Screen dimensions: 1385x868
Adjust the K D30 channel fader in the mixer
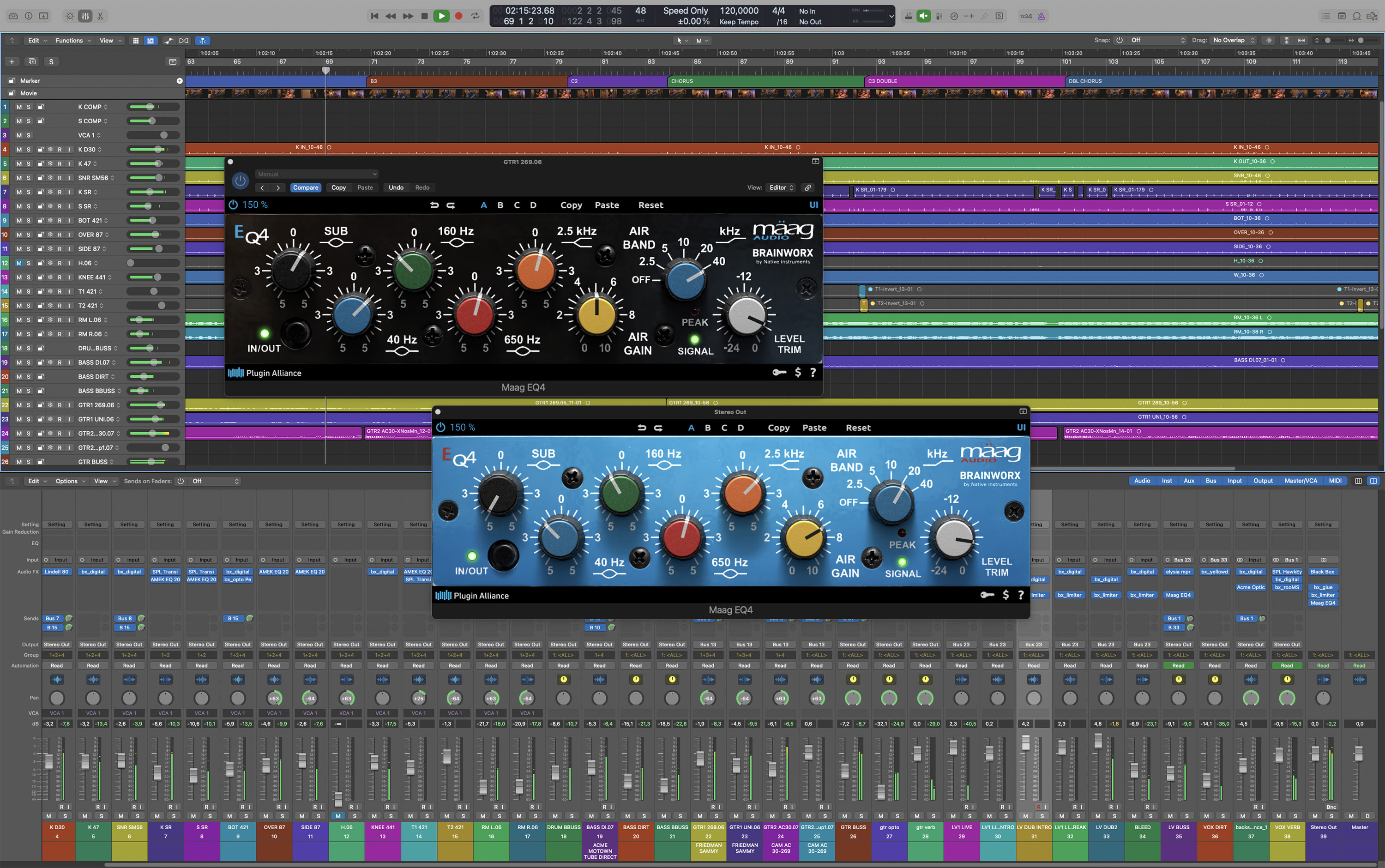[x=49, y=762]
